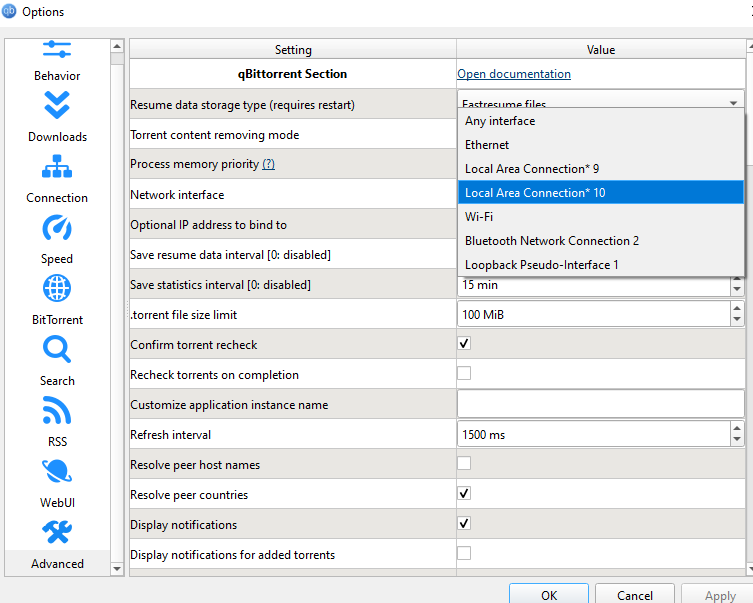Open the Connection settings icon

click(x=57, y=166)
